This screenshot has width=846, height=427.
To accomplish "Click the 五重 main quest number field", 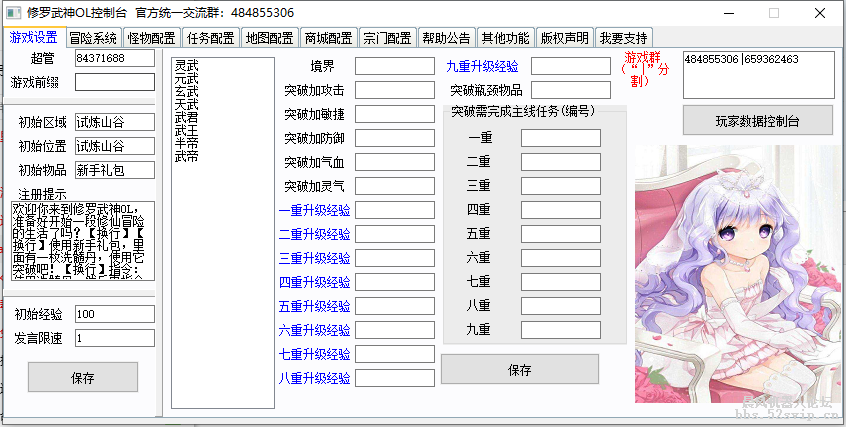I will click(561, 234).
